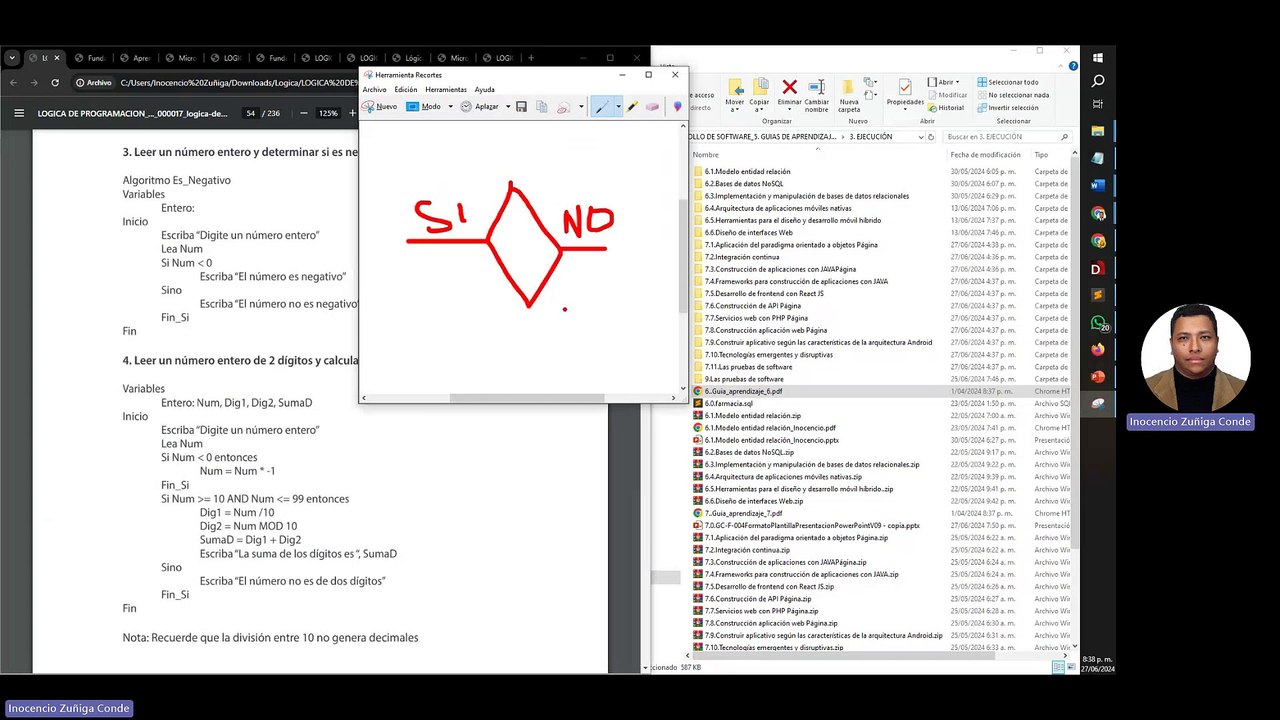This screenshot has width=1280, height=720.
Task: Select folder 6.2.Bases de datos NoSQL
Action: 744,184
